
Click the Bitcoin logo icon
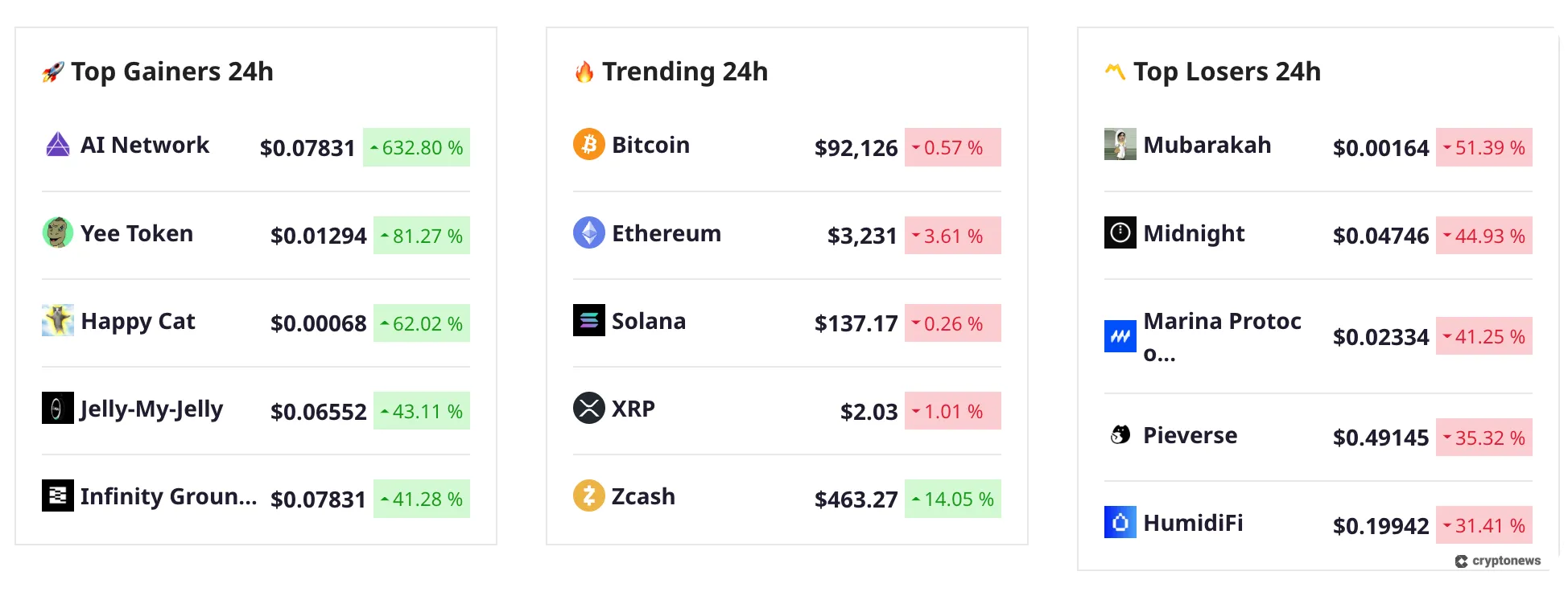[x=590, y=146]
